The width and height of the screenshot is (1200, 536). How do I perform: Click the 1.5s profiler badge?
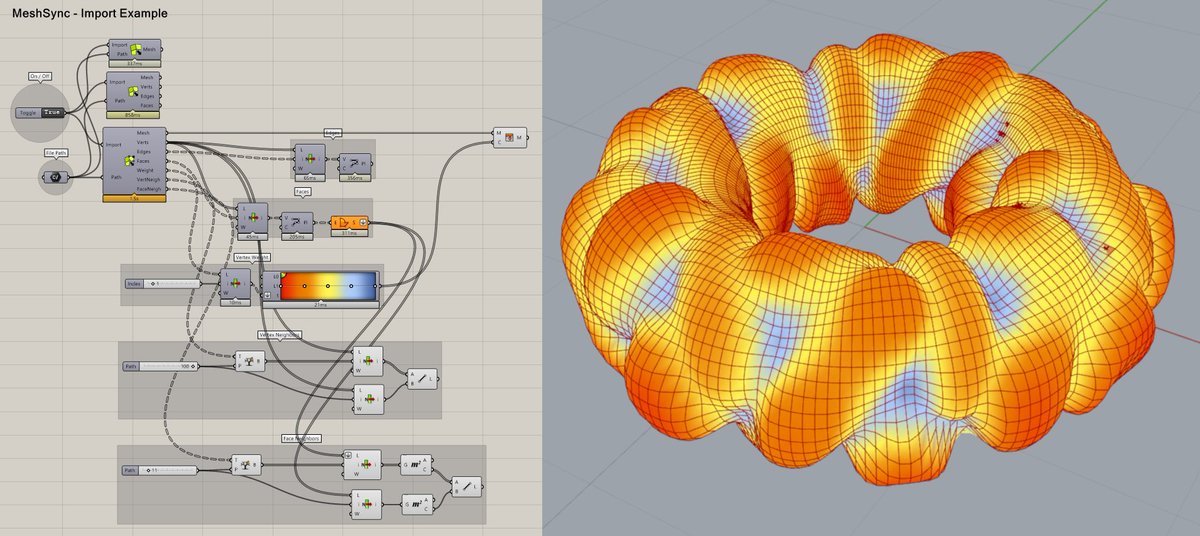(x=134, y=198)
